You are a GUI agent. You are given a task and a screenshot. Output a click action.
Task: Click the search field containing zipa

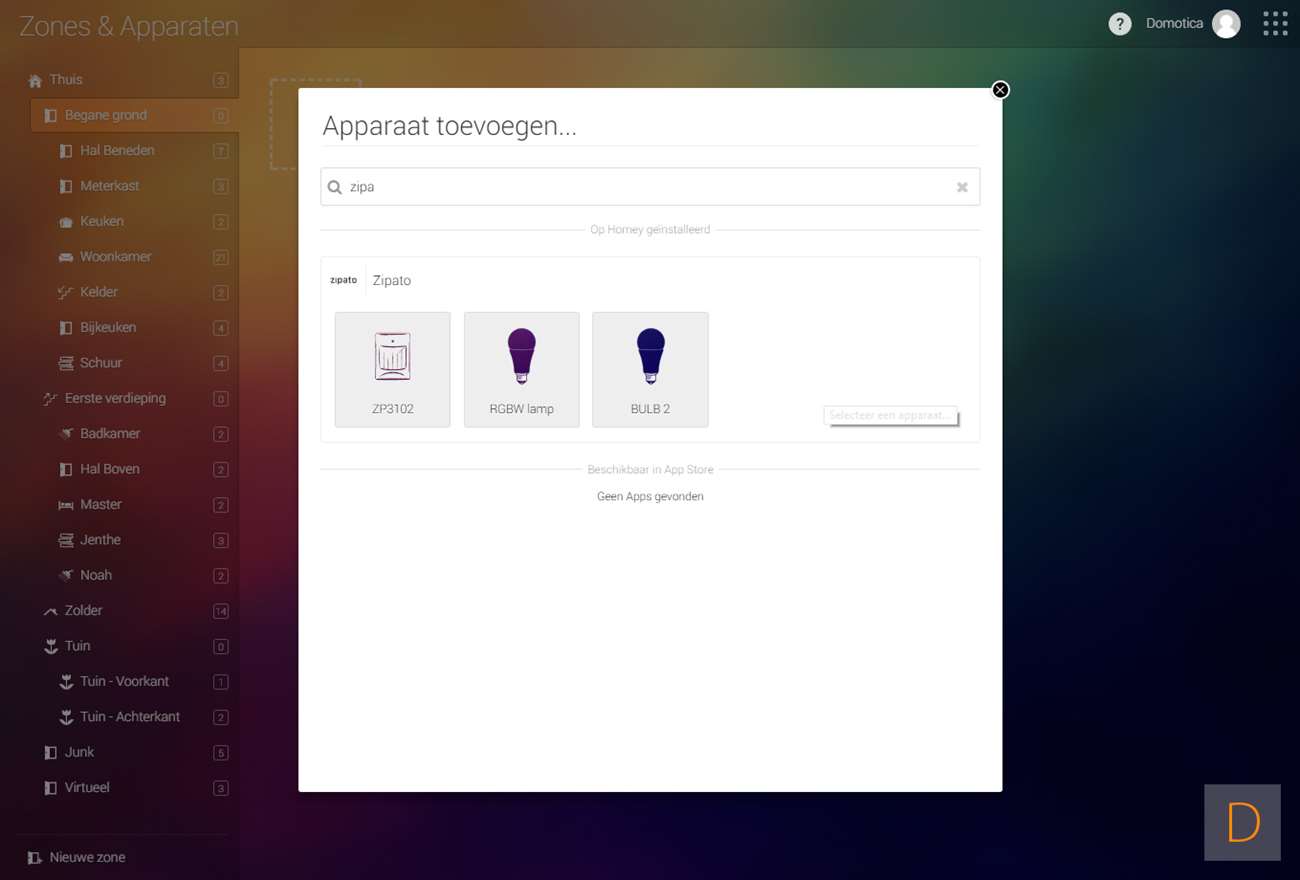tap(650, 187)
